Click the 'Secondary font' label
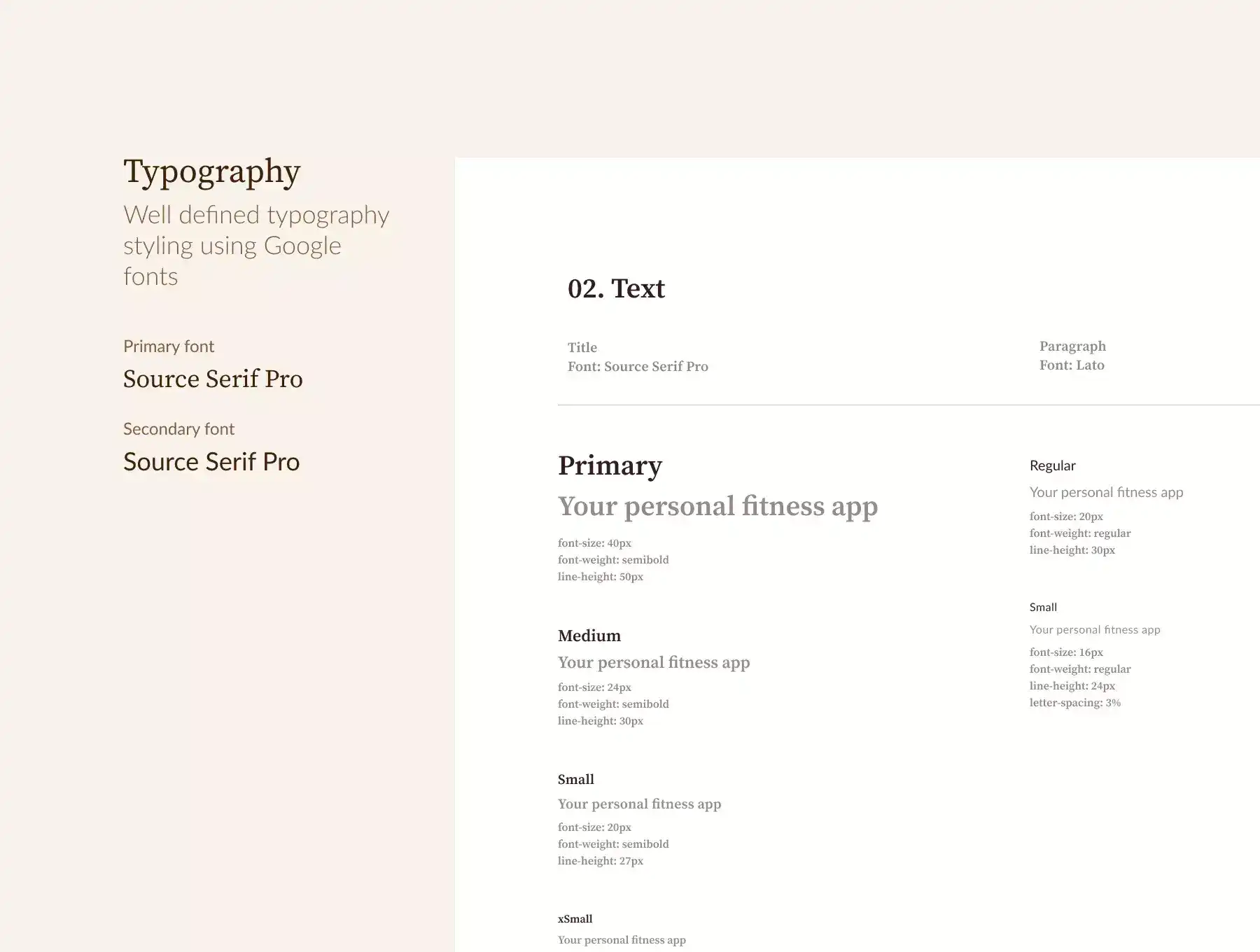This screenshot has width=1260, height=952. tap(178, 429)
